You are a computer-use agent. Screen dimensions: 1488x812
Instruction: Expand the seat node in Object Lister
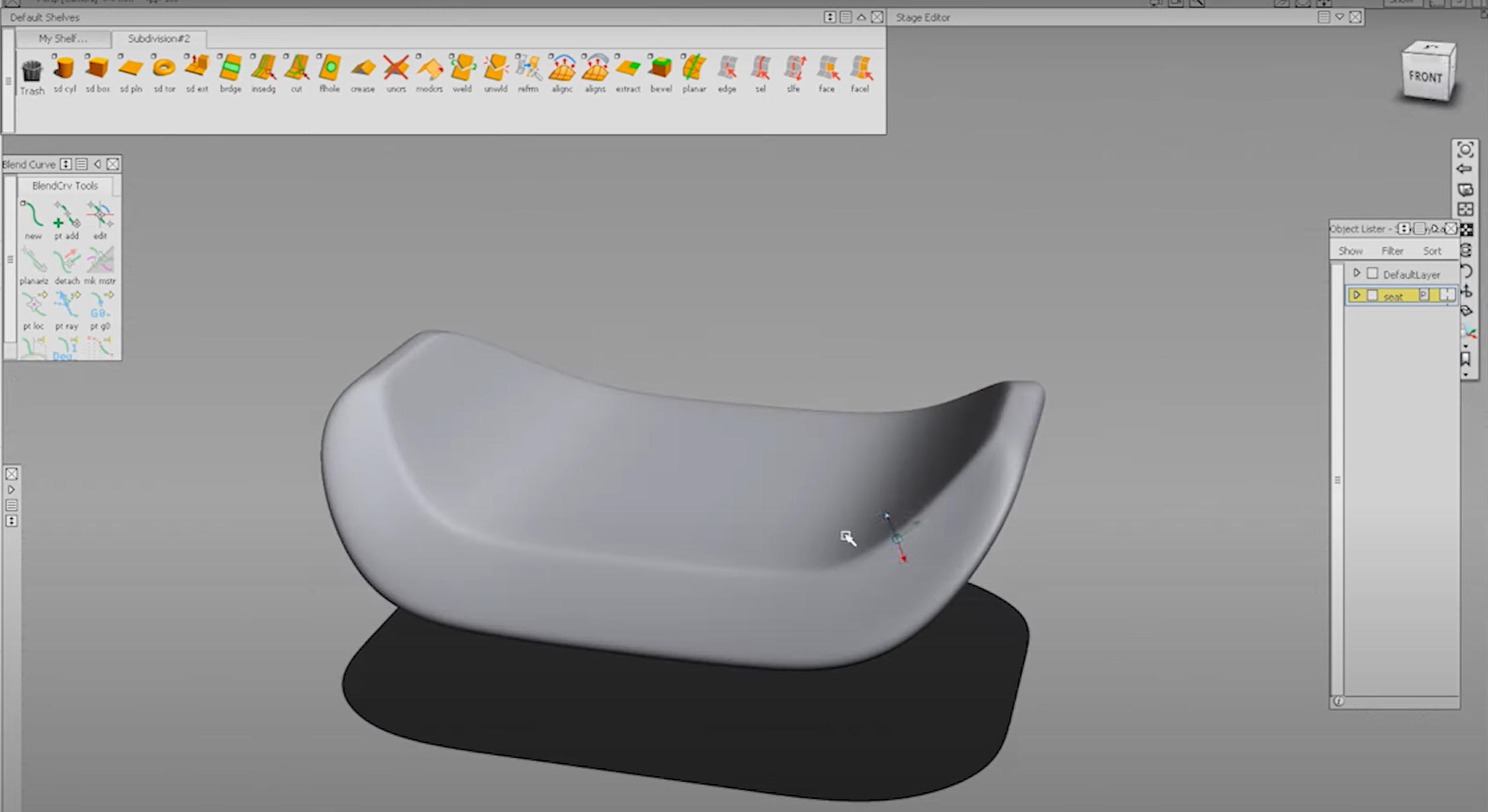[1356, 296]
